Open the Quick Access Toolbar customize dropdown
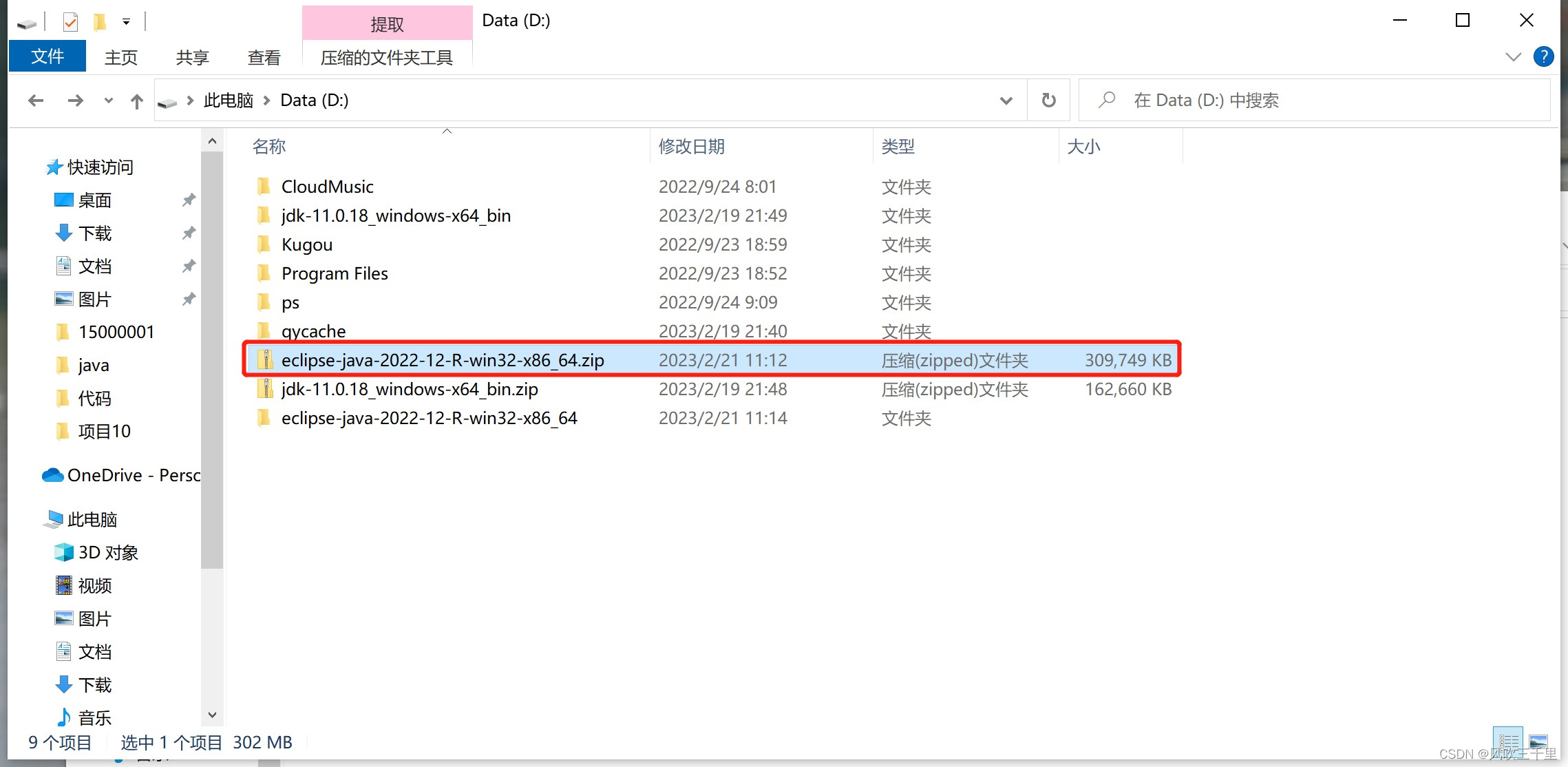The width and height of the screenshot is (1568, 767). click(126, 21)
